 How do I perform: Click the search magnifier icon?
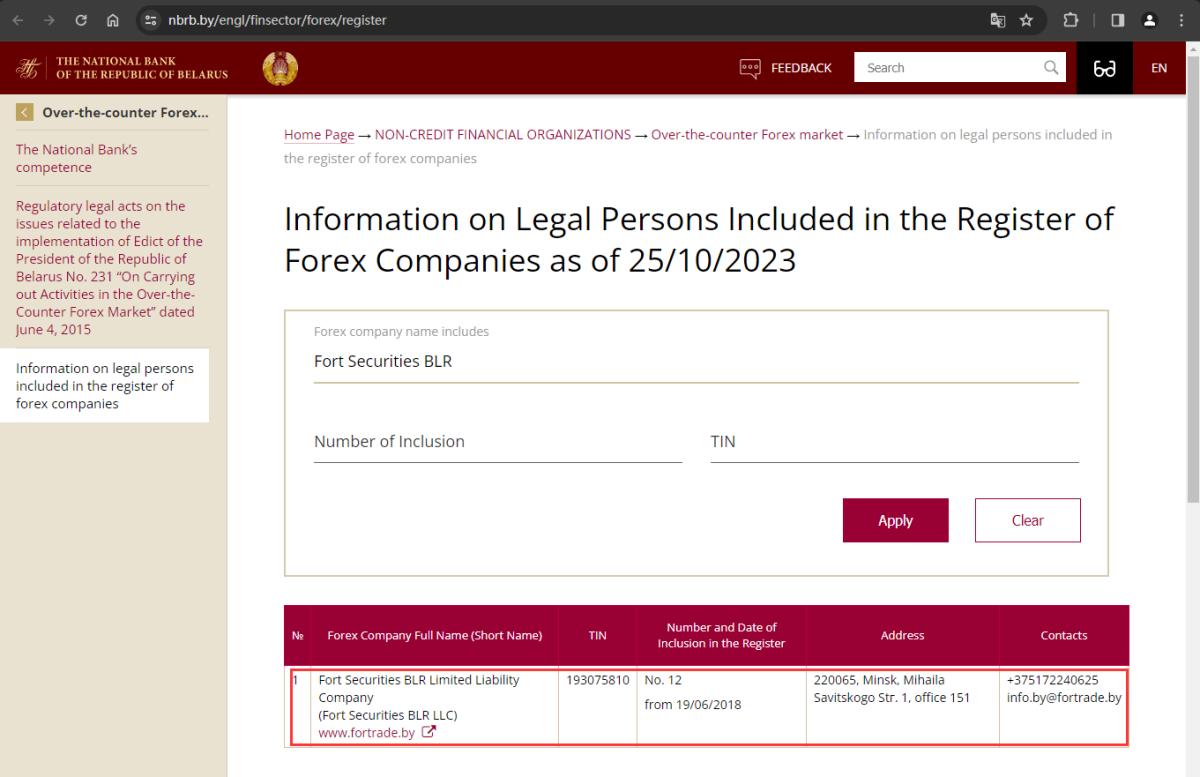coord(1050,67)
